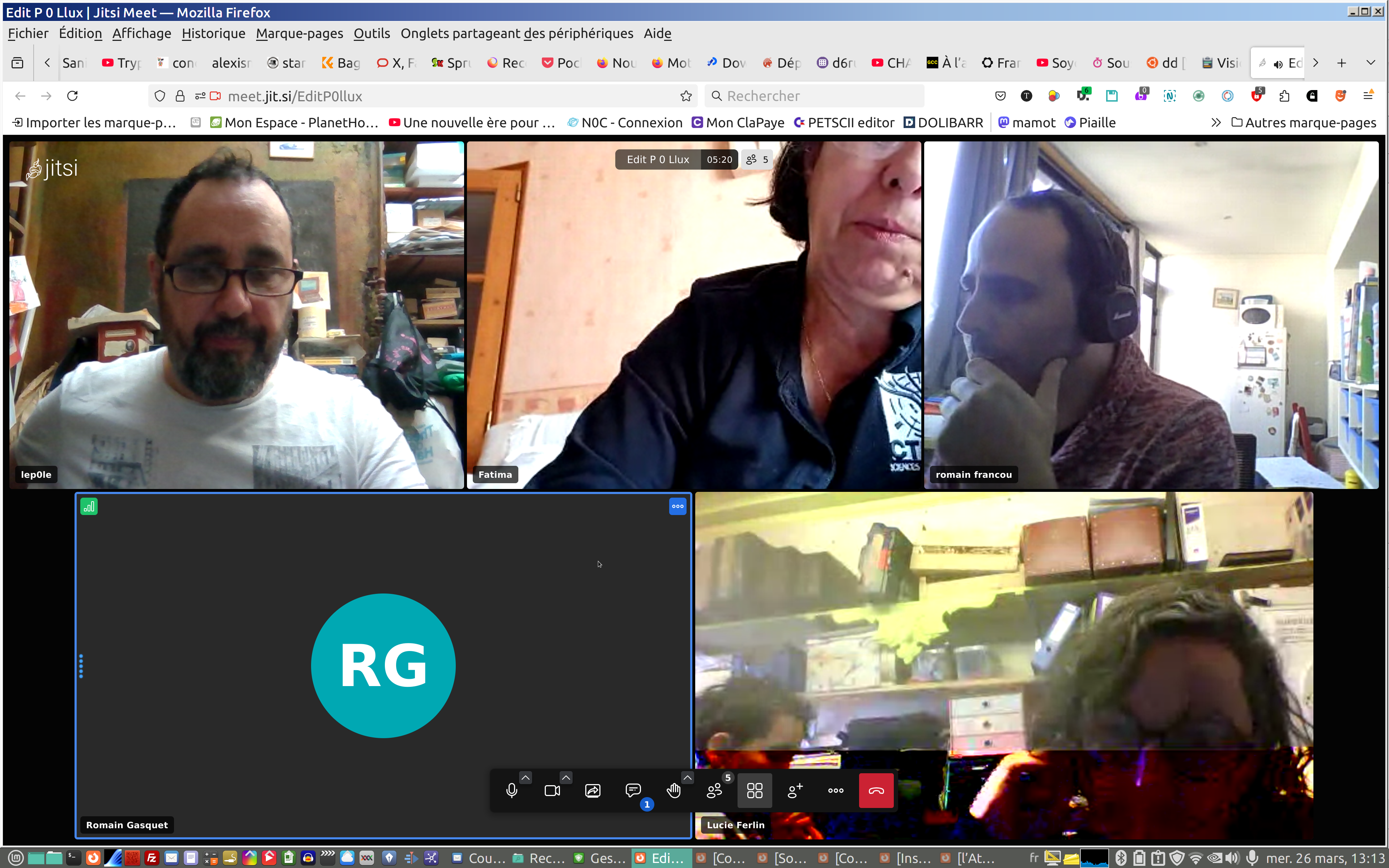Expand video settings arrow beside camera
The image size is (1389, 868).
565,777
